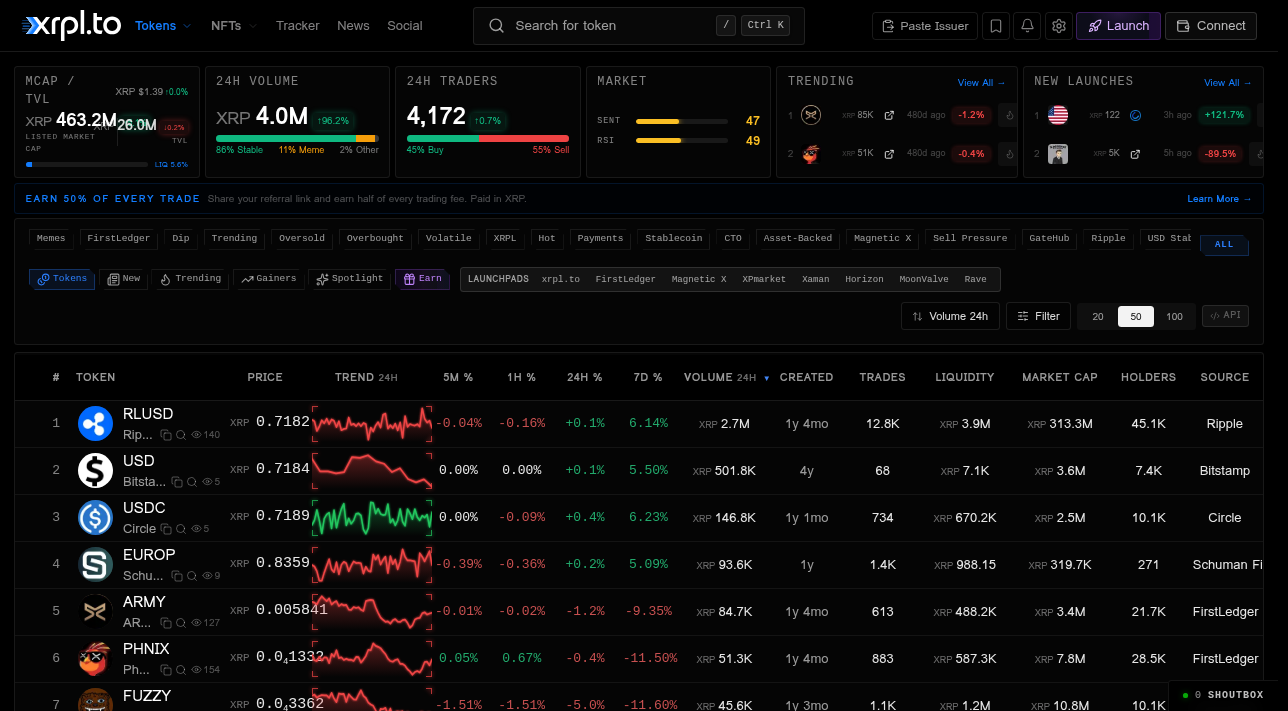The height and width of the screenshot is (711, 1288).
Task: Click Learn More on referral banner
Action: coord(1219,199)
